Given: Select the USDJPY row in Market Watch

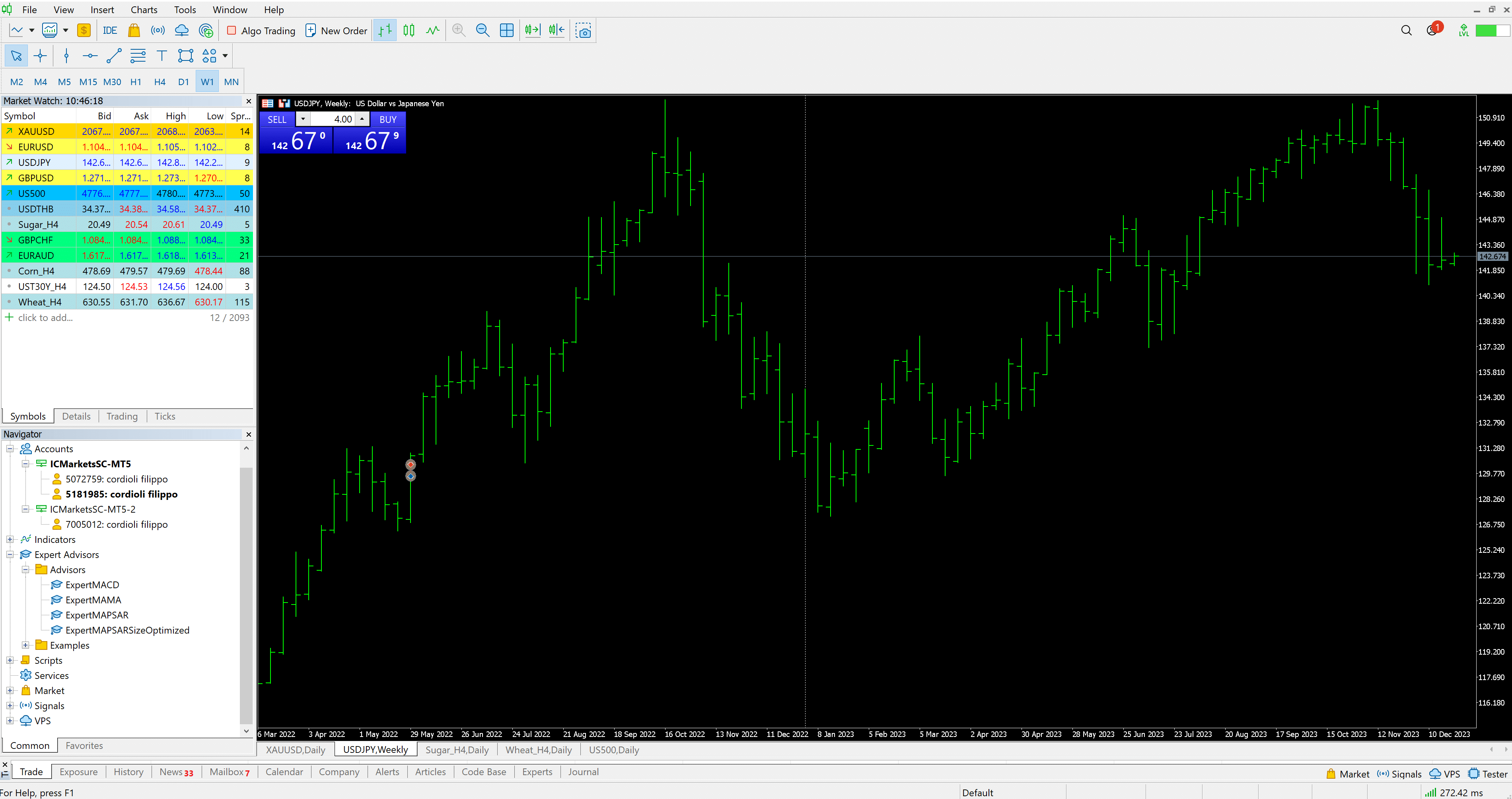Looking at the screenshot, I should 127,163.
